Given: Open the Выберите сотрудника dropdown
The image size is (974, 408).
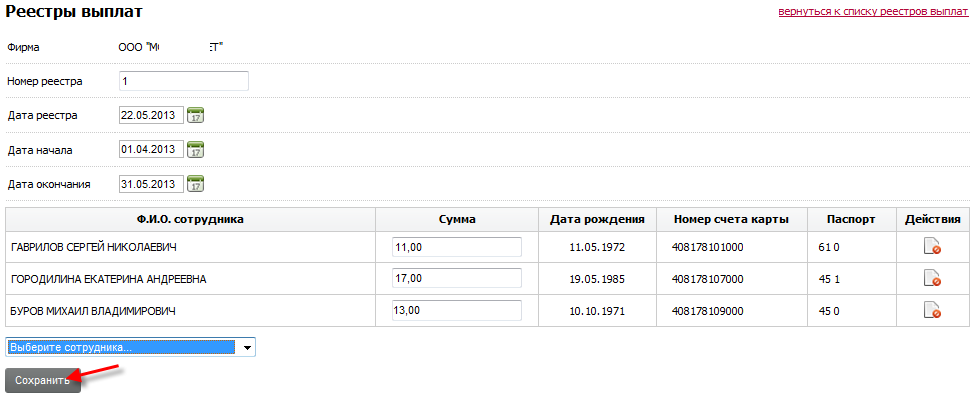Looking at the screenshot, I should [x=130, y=348].
